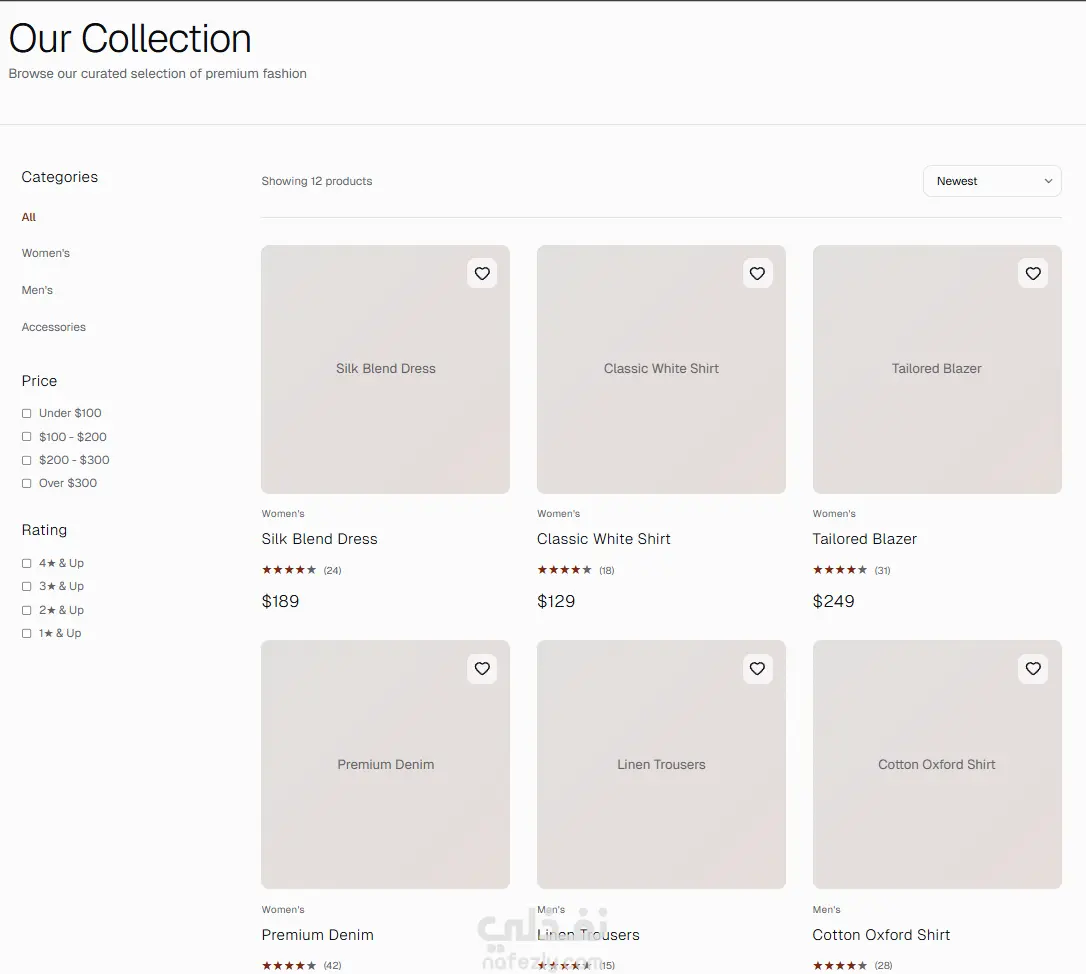Click the $249 price text
1086x974 pixels.
point(833,601)
